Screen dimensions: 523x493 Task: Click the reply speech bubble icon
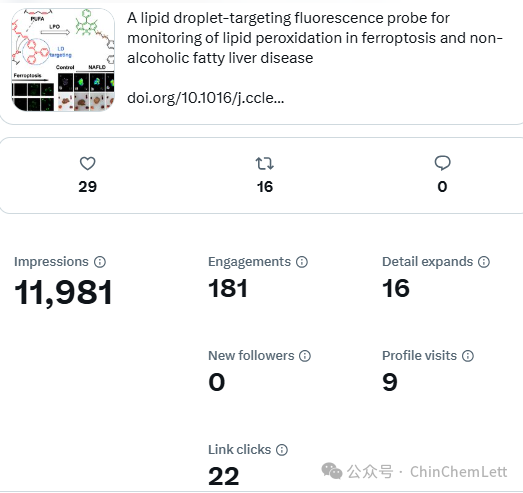[443, 163]
